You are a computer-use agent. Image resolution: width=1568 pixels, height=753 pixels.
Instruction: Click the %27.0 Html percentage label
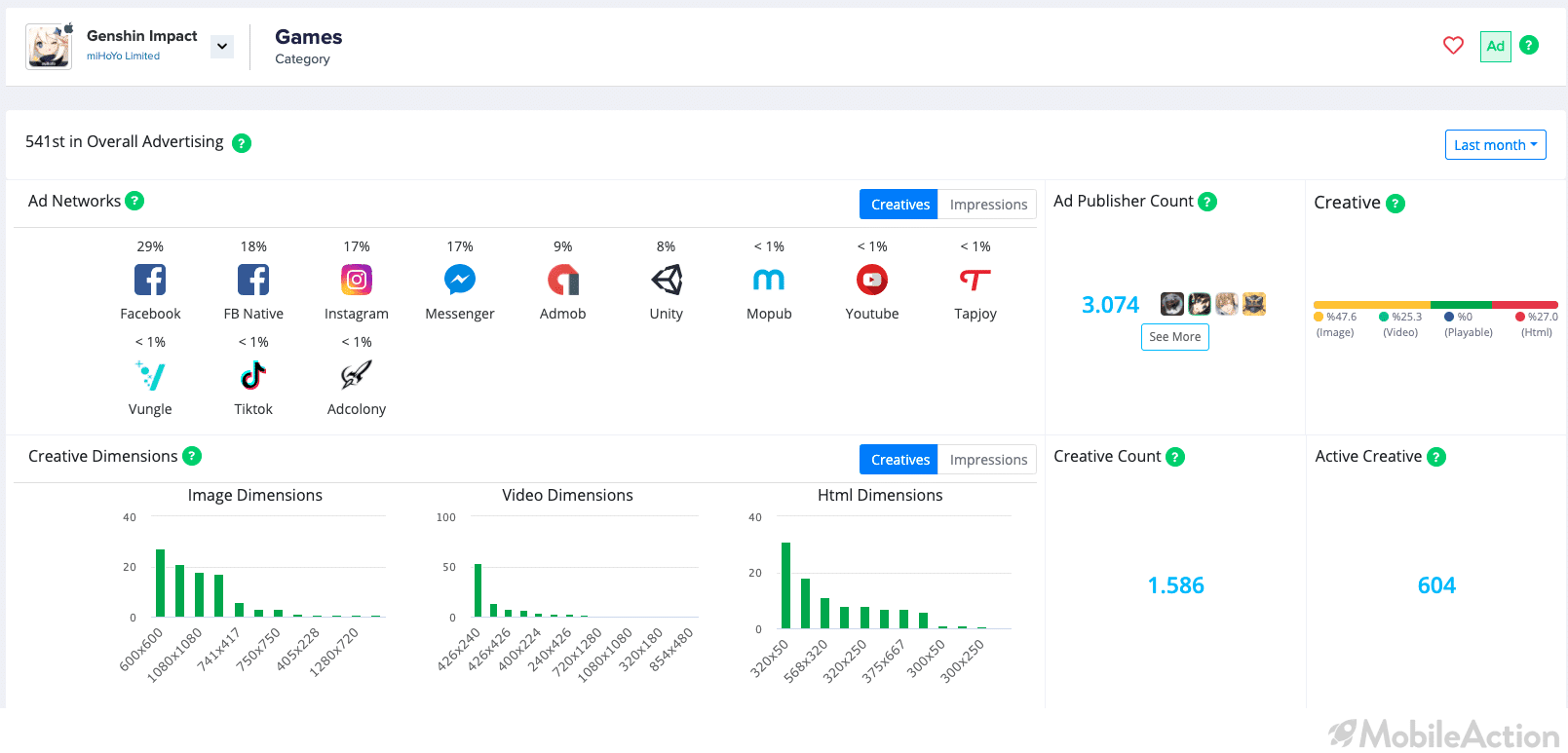pos(1543,317)
